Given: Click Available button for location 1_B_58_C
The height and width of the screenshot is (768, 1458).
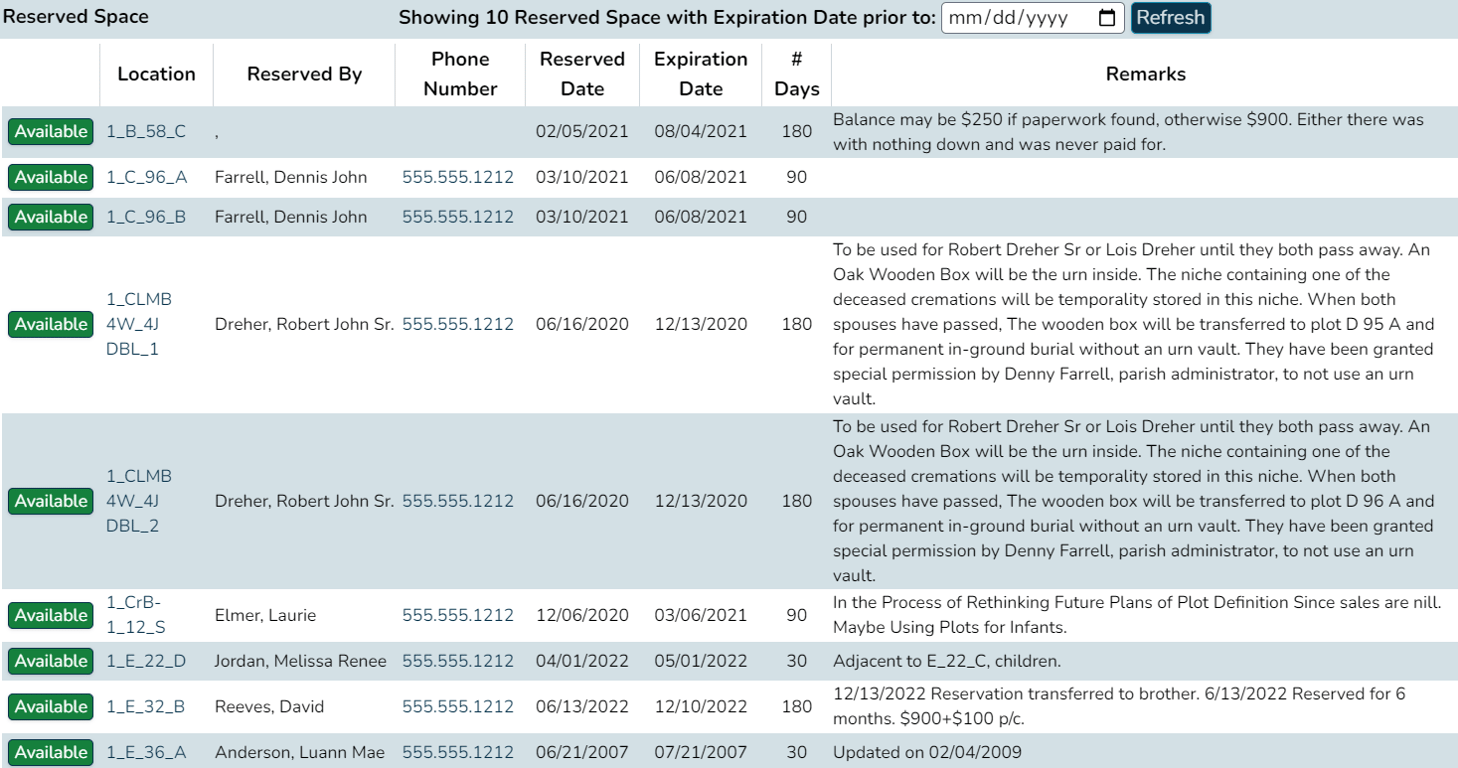Looking at the screenshot, I should point(50,132).
